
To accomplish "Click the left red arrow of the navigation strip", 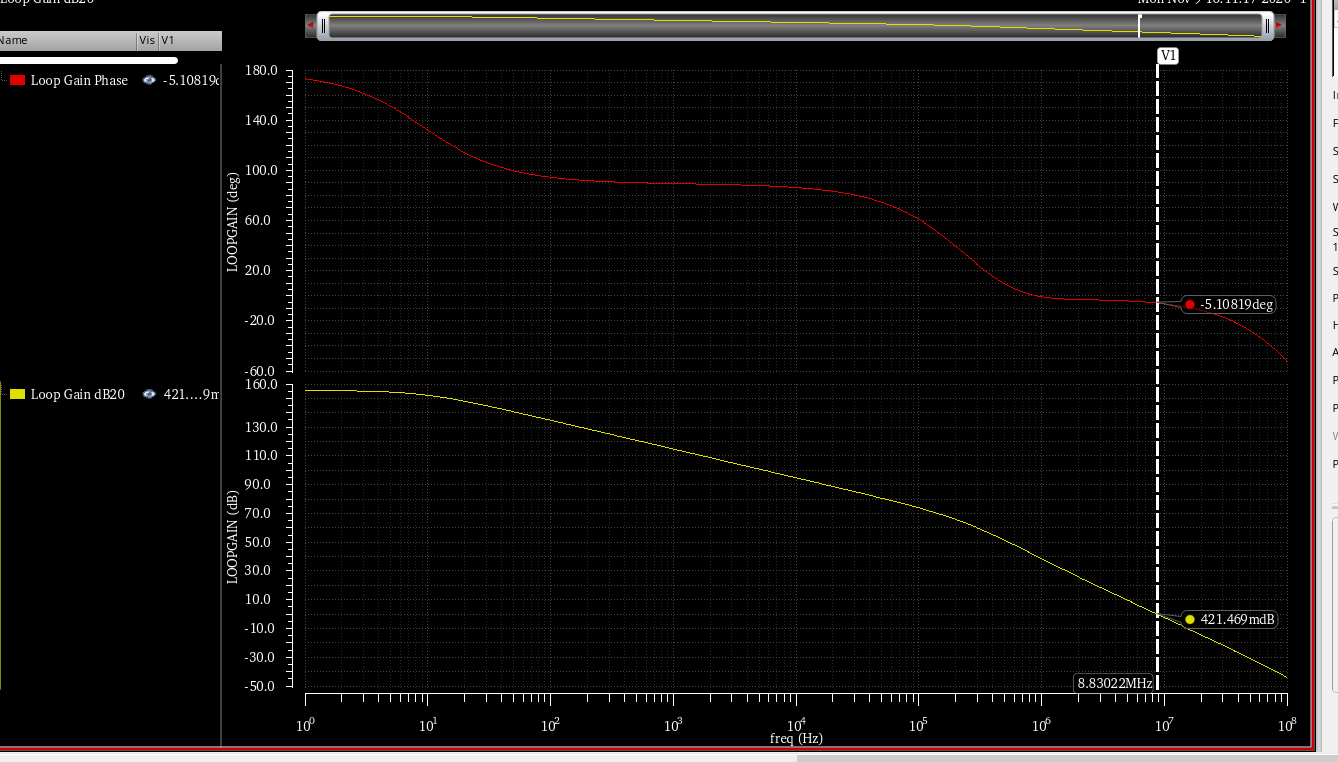I will pos(308,25).
